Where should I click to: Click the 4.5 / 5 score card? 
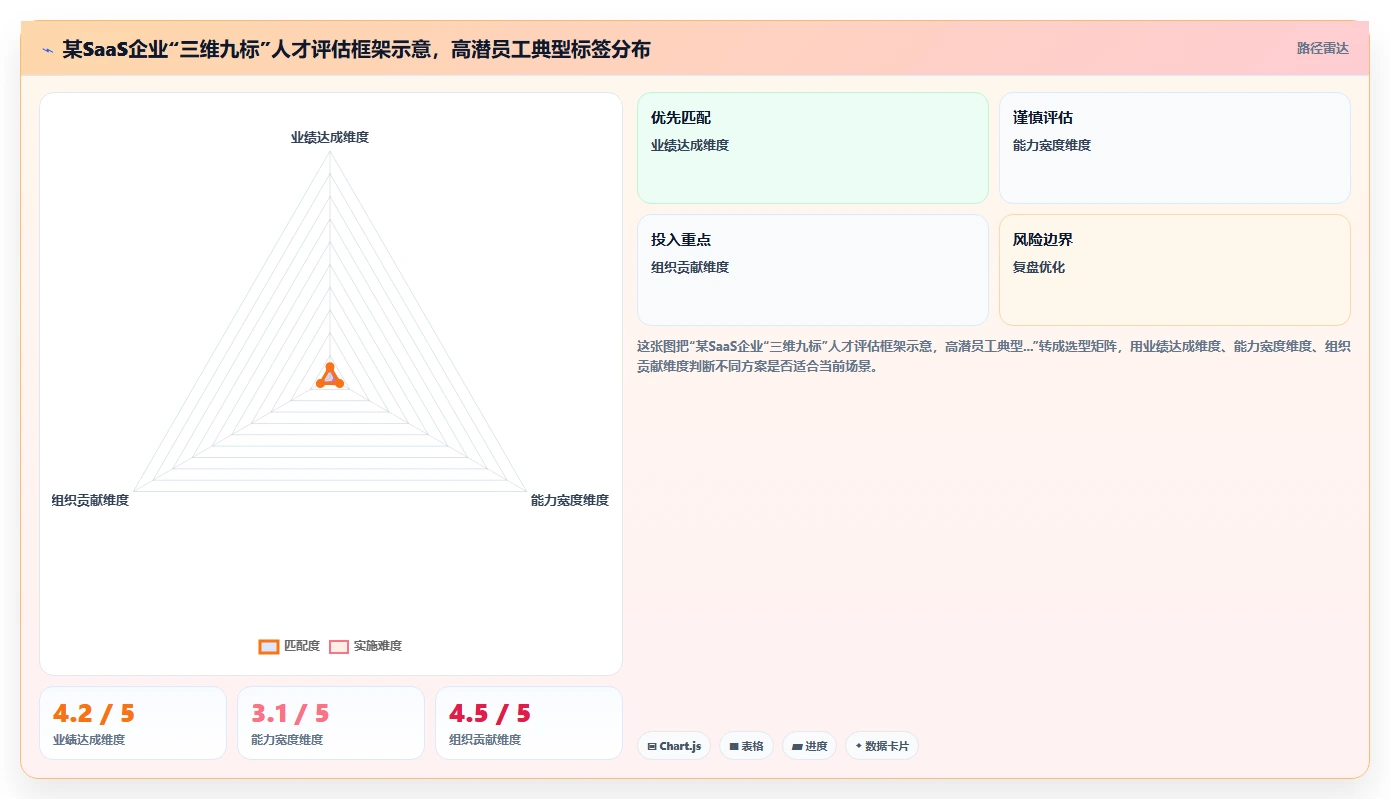tap(529, 723)
